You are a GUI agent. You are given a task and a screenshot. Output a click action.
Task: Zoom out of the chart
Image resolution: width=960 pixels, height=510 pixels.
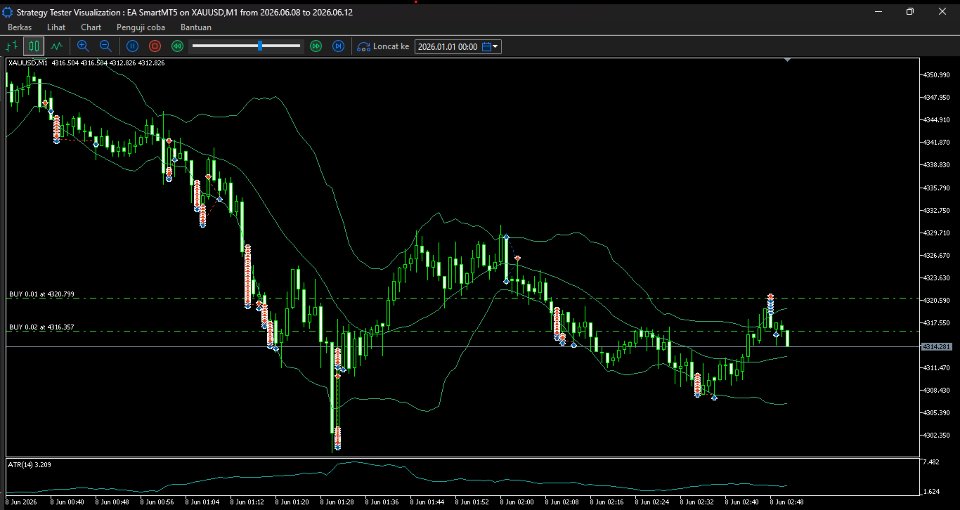point(105,46)
